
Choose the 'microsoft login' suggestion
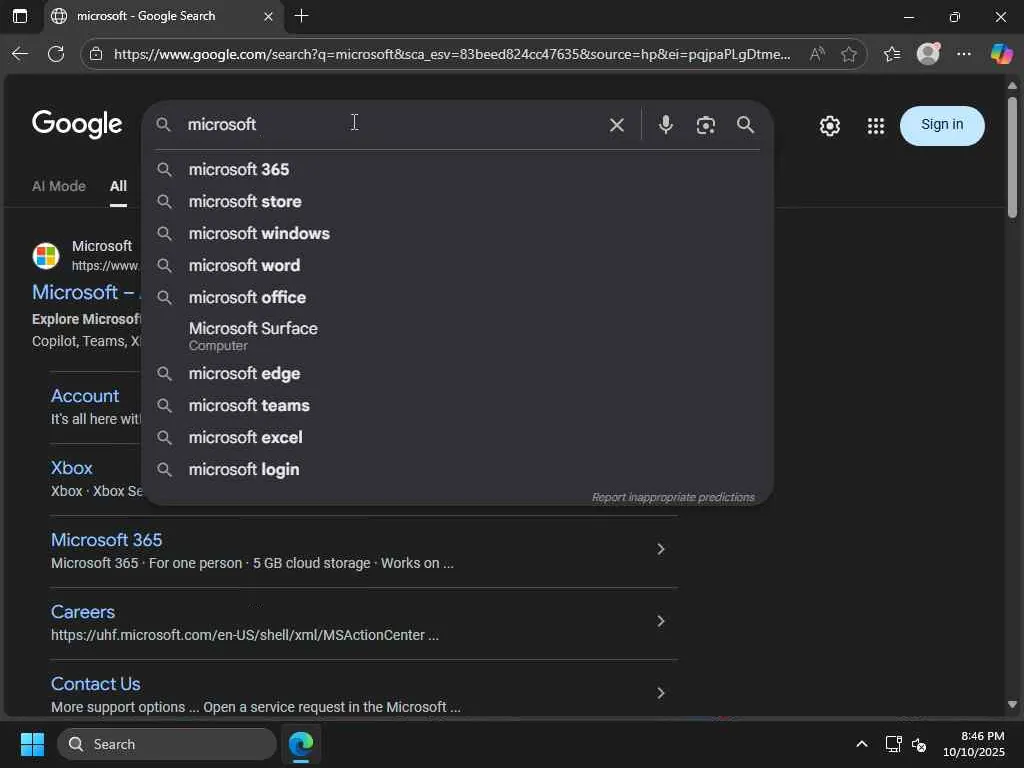[457, 470]
